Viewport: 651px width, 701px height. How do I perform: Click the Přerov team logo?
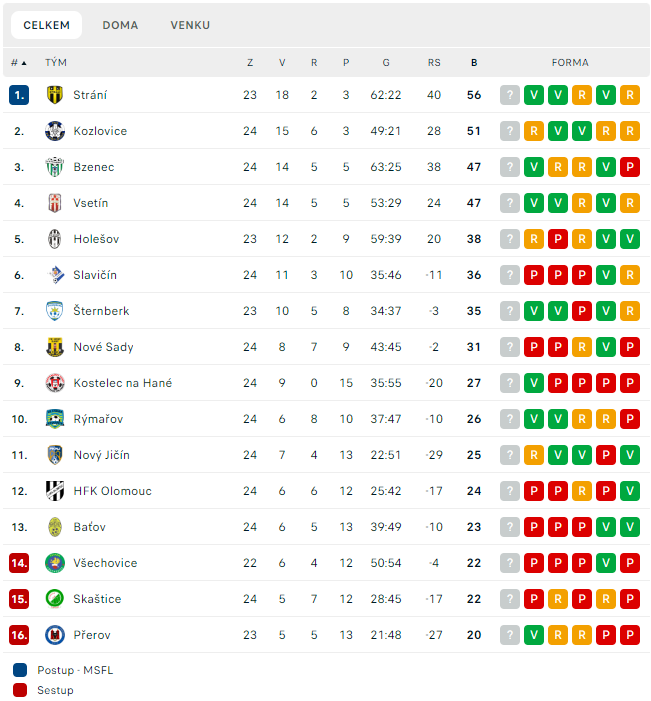(x=55, y=635)
